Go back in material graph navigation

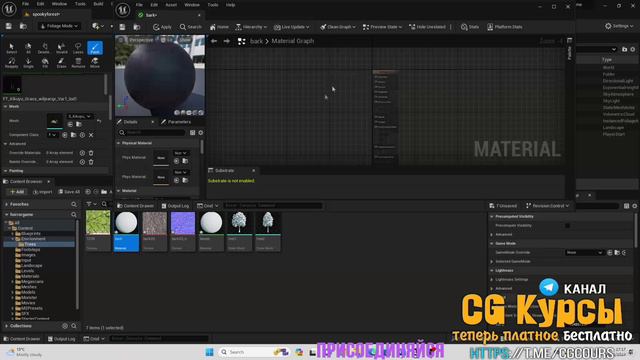214,41
